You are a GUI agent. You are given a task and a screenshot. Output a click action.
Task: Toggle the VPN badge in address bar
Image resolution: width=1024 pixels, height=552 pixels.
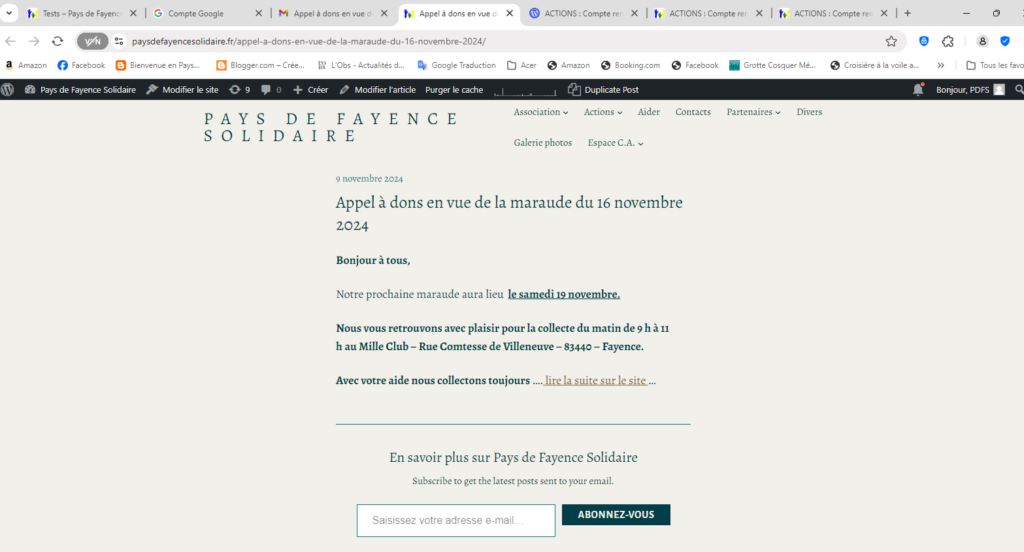tap(92, 41)
